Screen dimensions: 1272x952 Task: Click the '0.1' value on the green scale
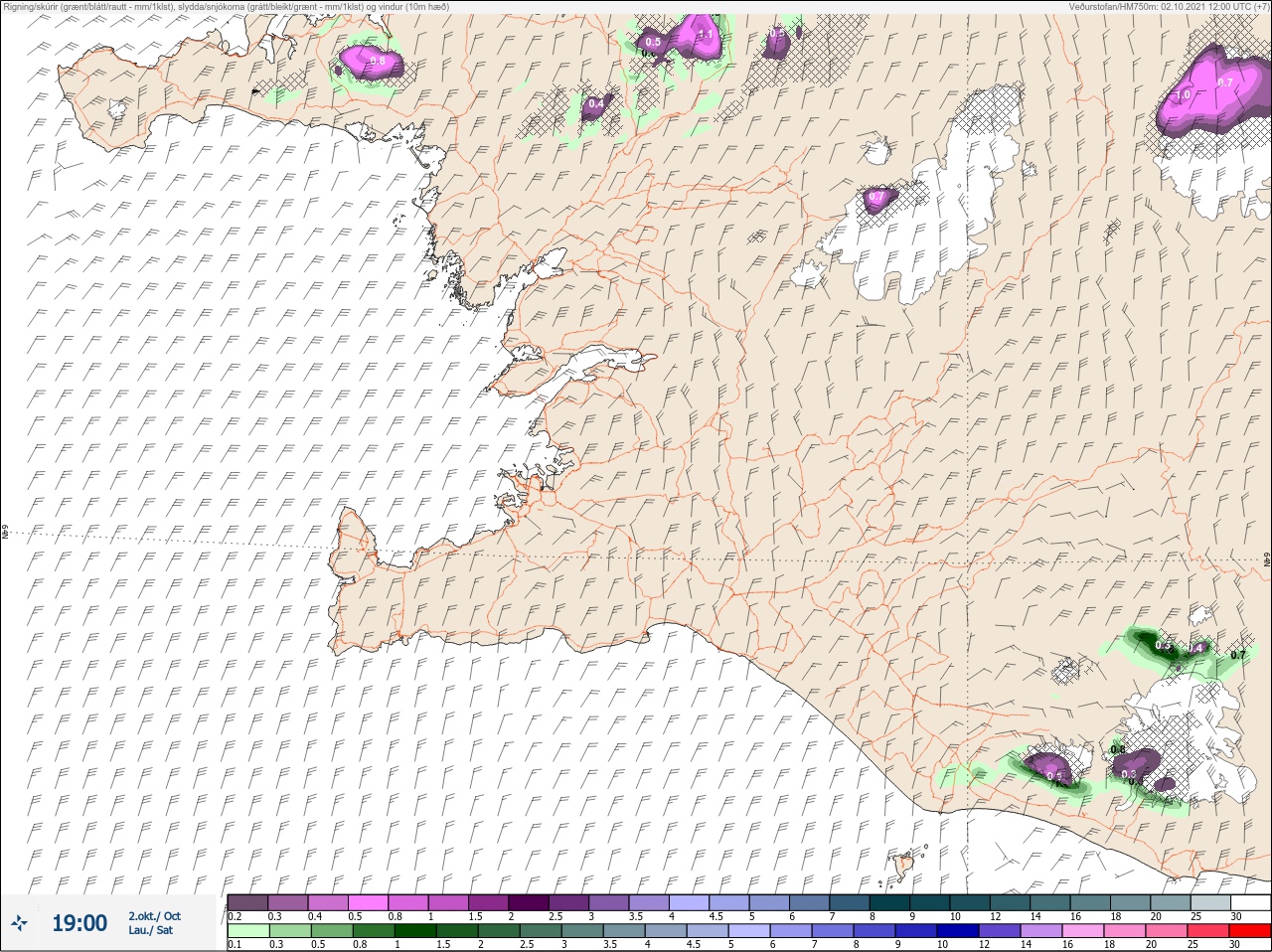[x=236, y=945]
